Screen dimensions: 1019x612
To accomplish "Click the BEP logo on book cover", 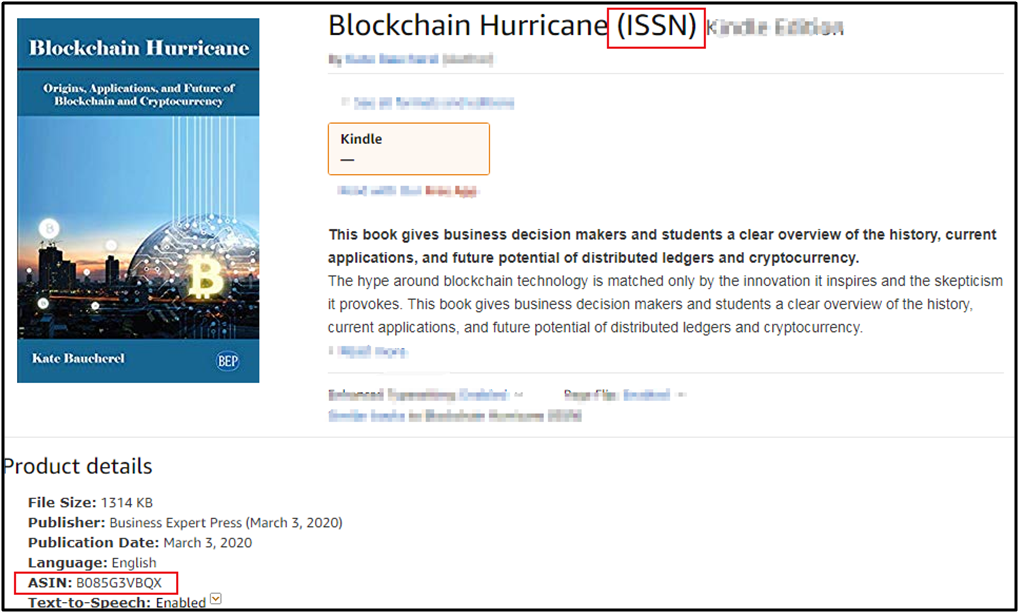I will pyautogui.click(x=229, y=359).
